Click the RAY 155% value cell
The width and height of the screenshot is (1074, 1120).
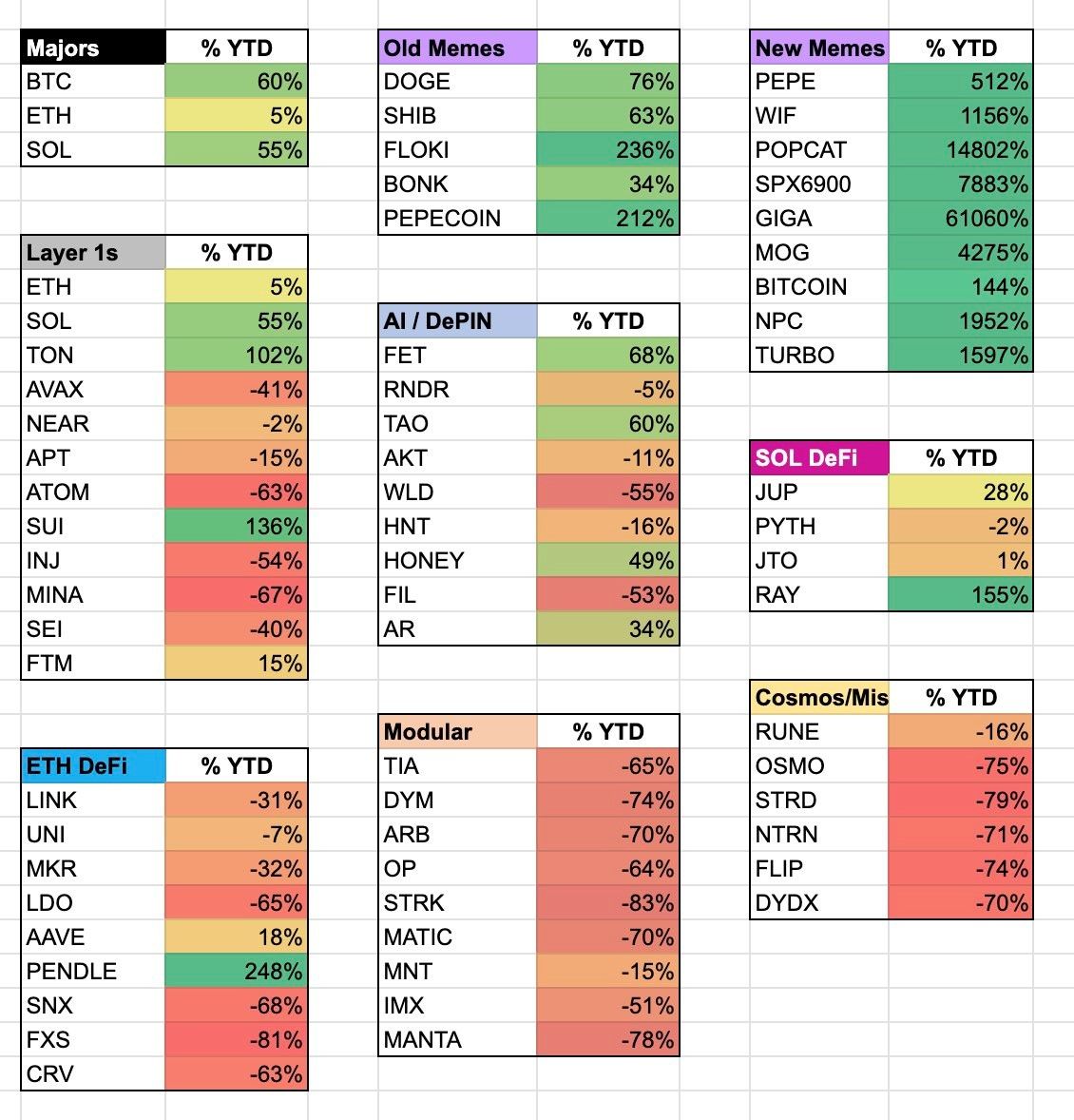click(960, 595)
